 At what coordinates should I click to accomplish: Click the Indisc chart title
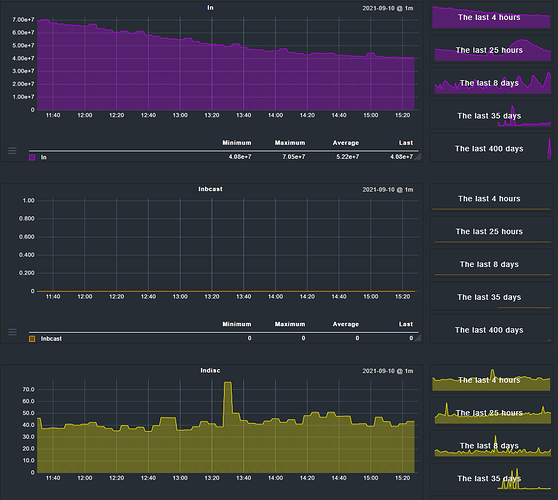click(x=210, y=370)
